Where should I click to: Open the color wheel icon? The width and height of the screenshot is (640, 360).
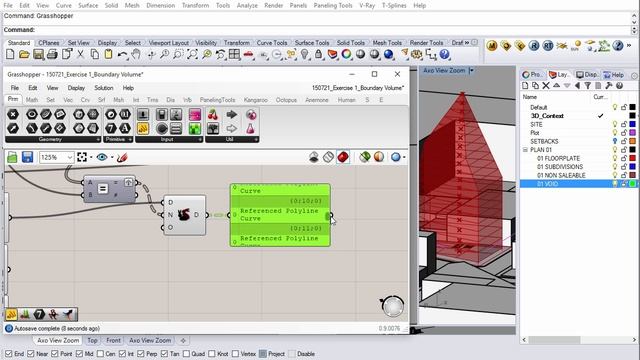pyautogui.click(x=347, y=54)
